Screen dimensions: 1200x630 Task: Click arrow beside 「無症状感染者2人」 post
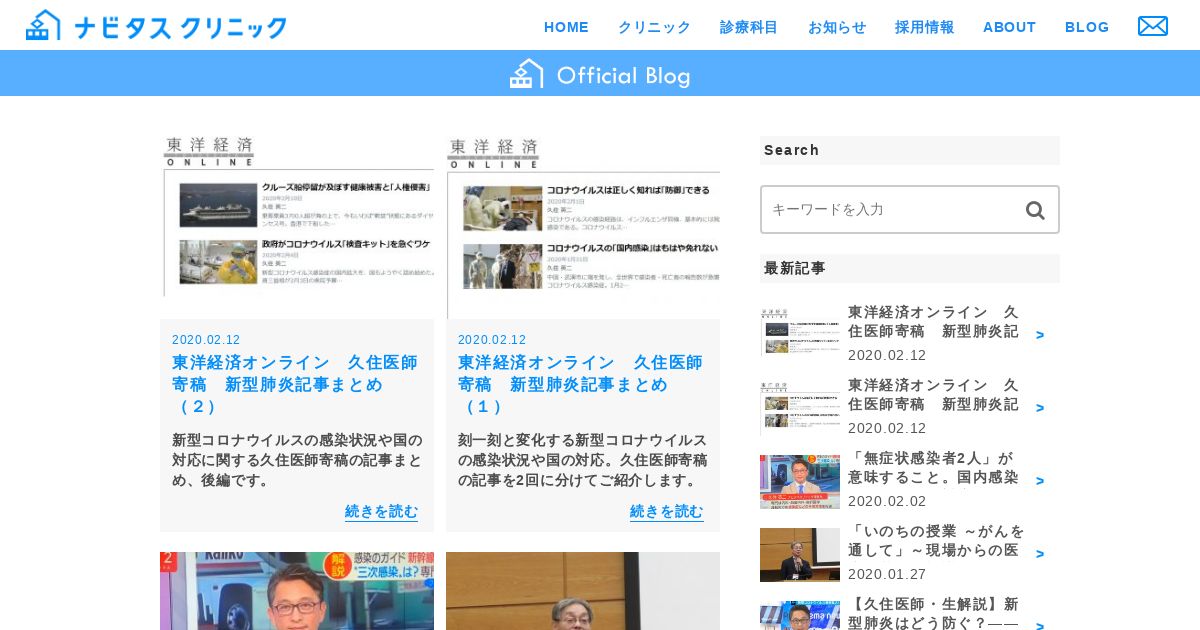[x=1040, y=481]
